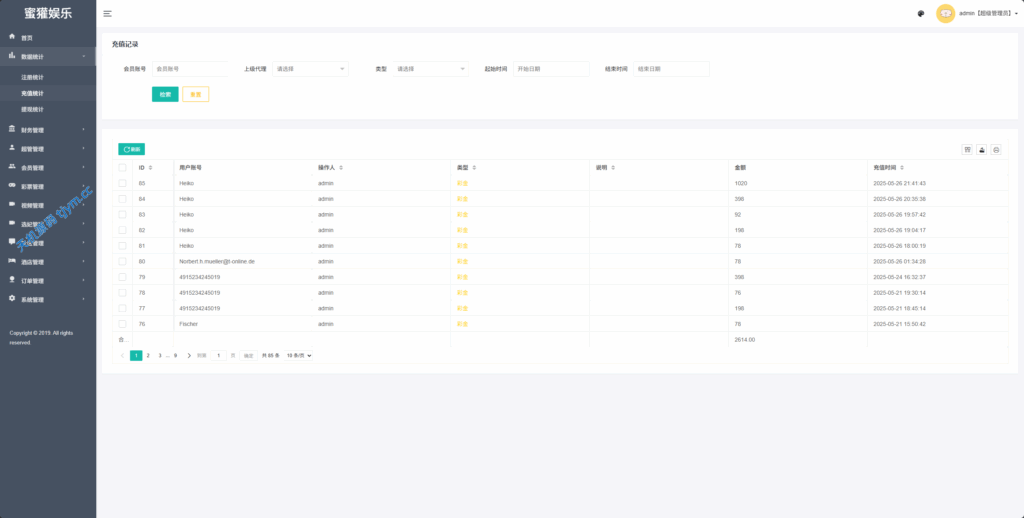Image resolution: width=1024 pixels, height=518 pixels.
Task: Change the 10 条/页 page size dropdown
Action: pos(300,355)
